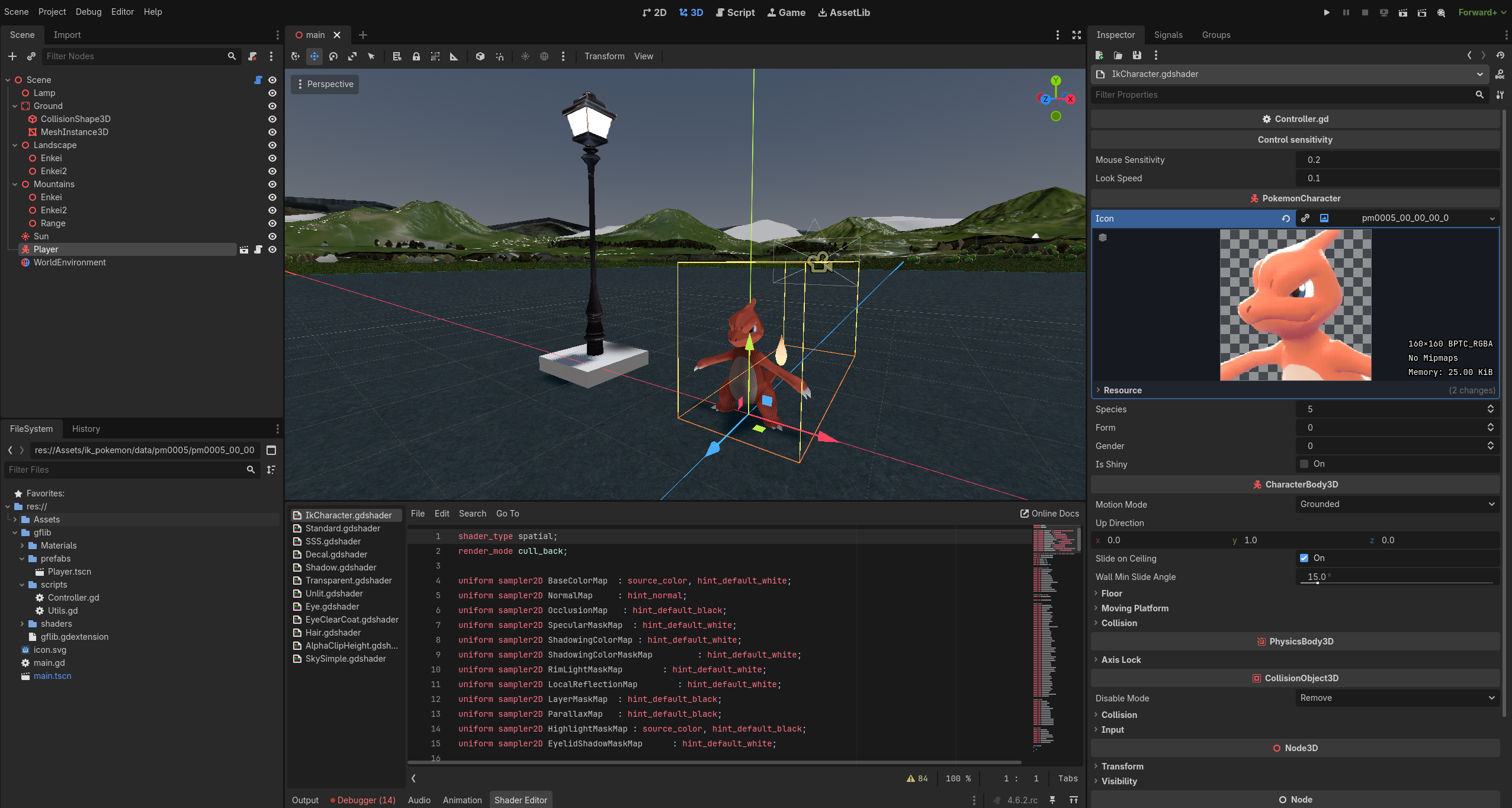Open the Signals tab
This screenshot has height=808, width=1512.
click(1168, 35)
